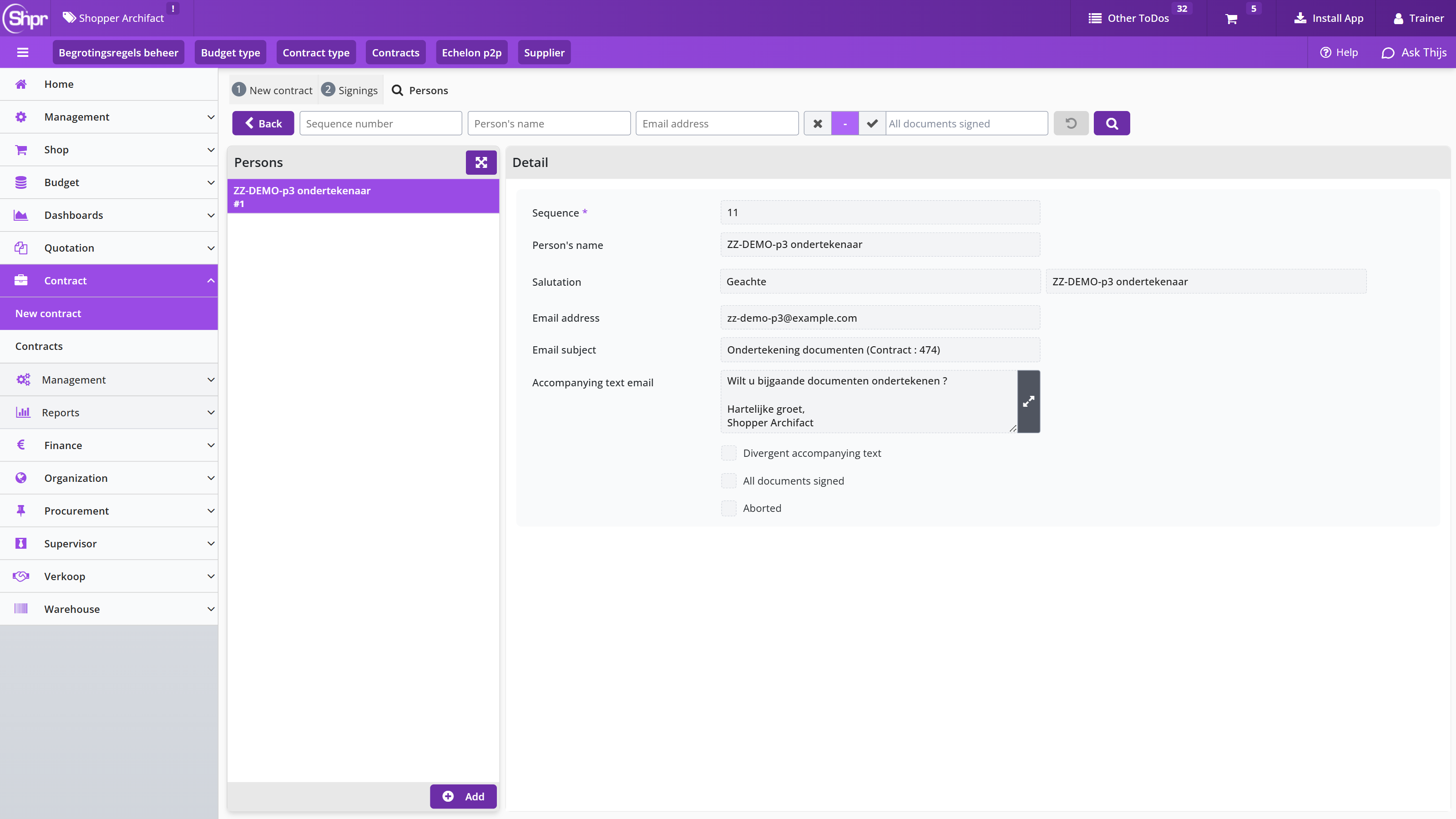Click the Warehouse barcode icon
This screenshot has width=1456, height=819.
(21, 609)
